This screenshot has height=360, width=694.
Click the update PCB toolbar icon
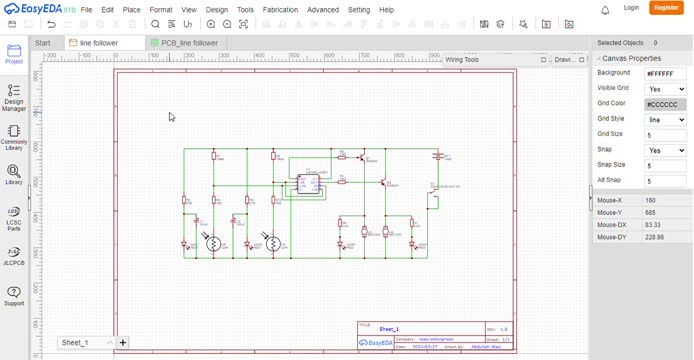point(500,24)
